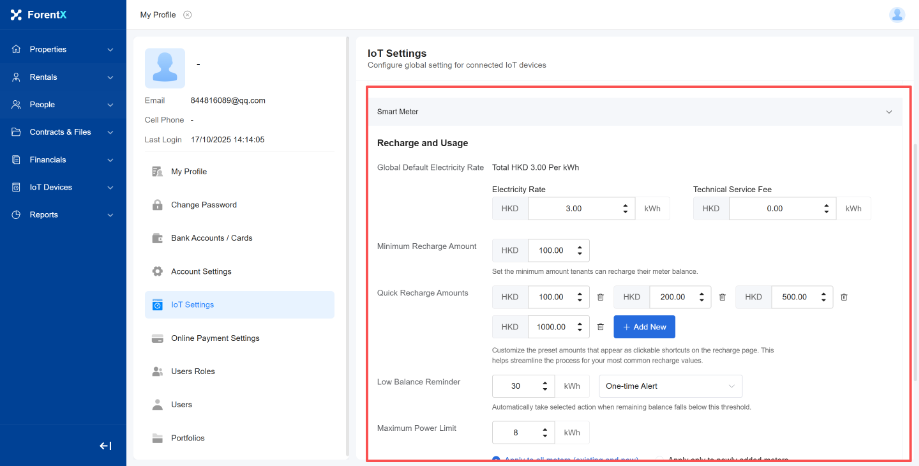
Task: Collapse the Smart Meter section
Action: pyautogui.click(x=888, y=112)
